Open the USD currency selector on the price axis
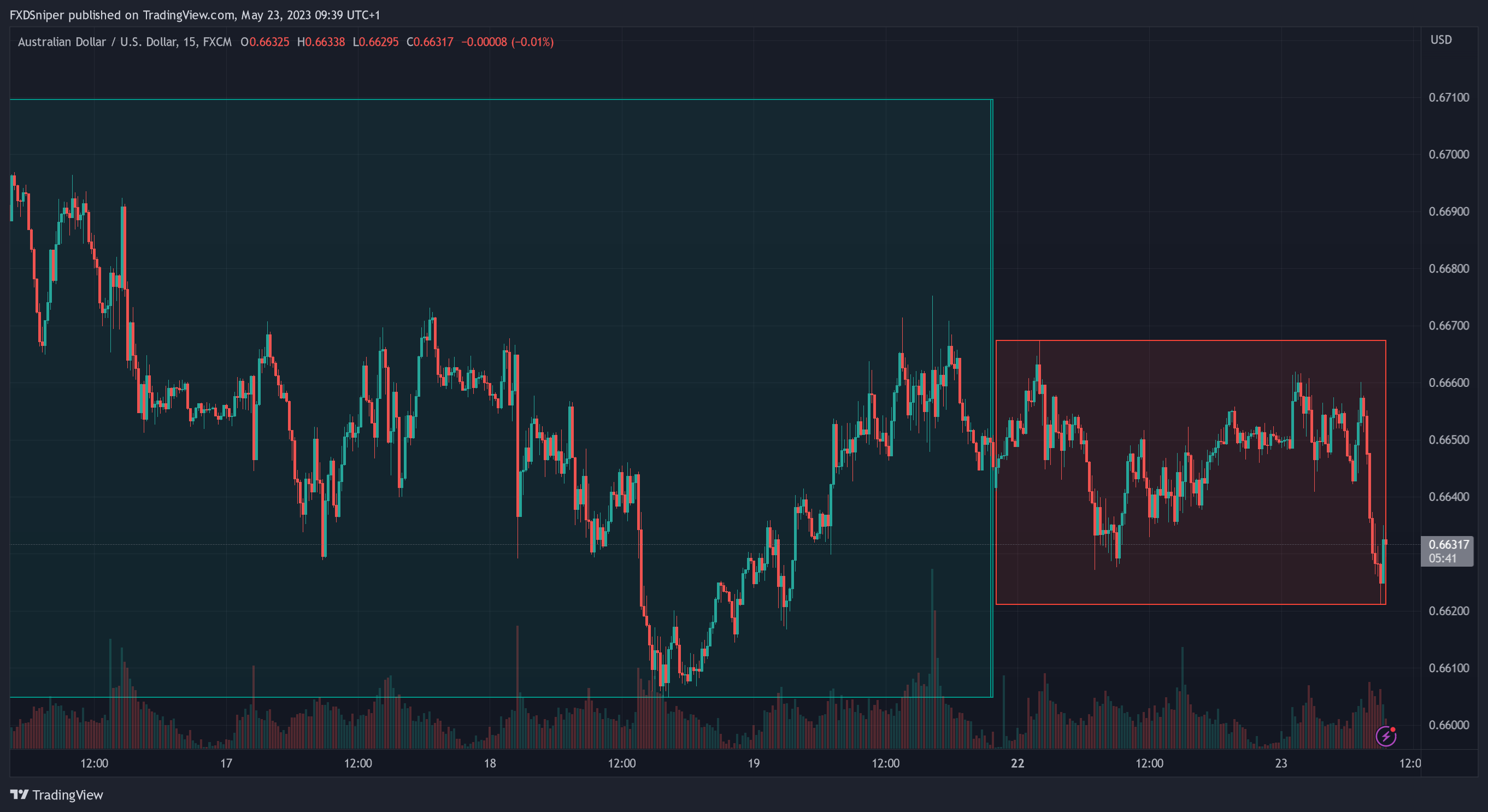 click(1440, 40)
